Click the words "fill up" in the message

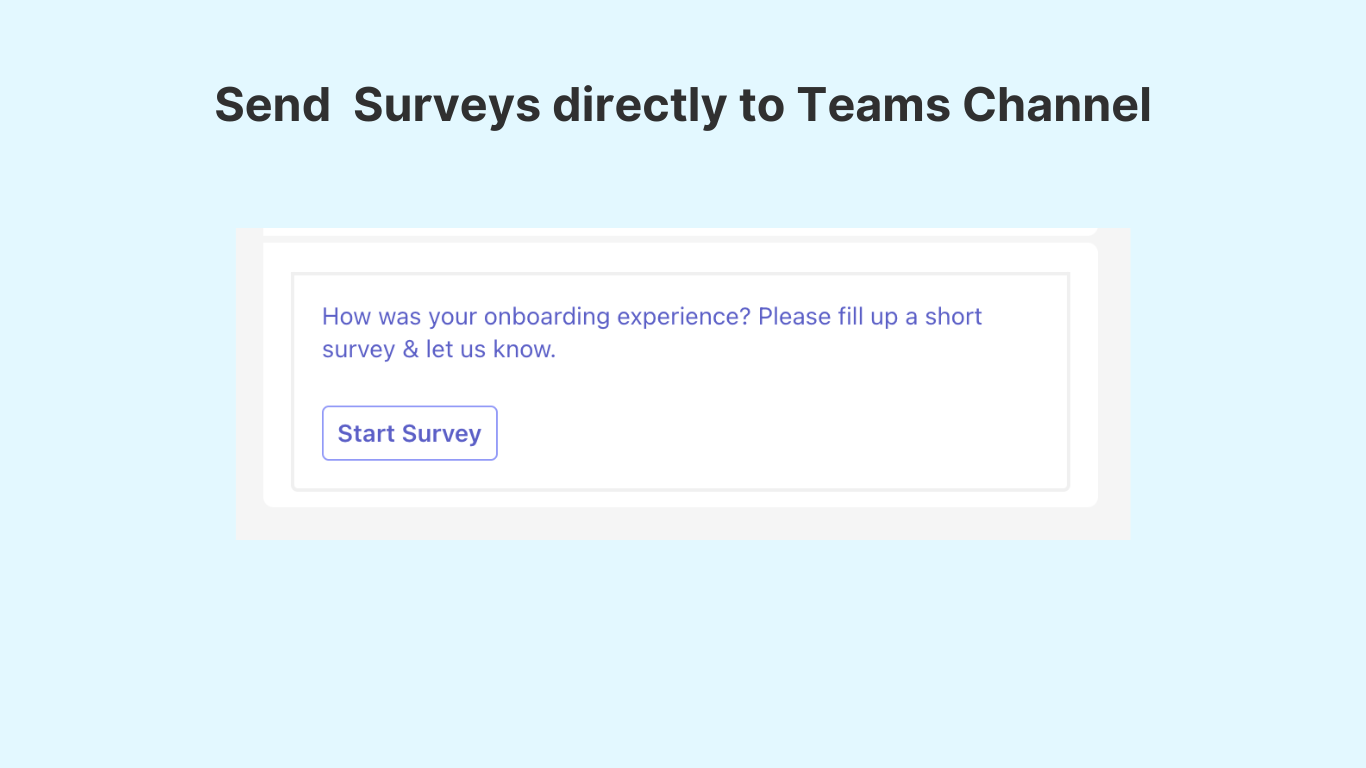pos(867,317)
